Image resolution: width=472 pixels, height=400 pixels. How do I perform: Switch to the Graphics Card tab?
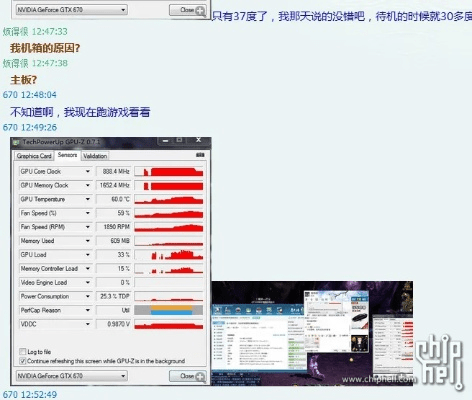click(x=34, y=156)
